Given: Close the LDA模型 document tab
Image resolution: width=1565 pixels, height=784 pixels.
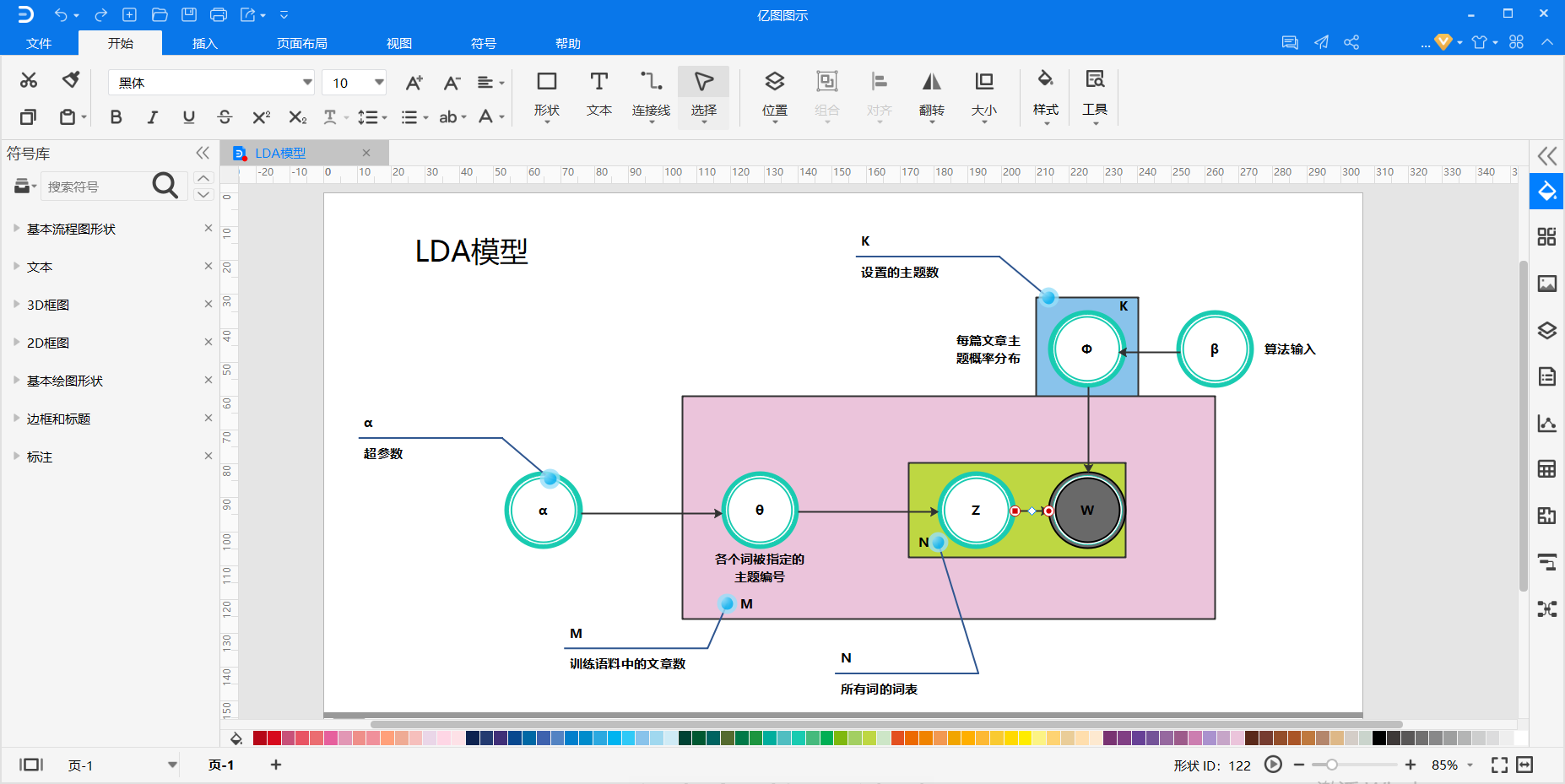Looking at the screenshot, I should [366, 153].
